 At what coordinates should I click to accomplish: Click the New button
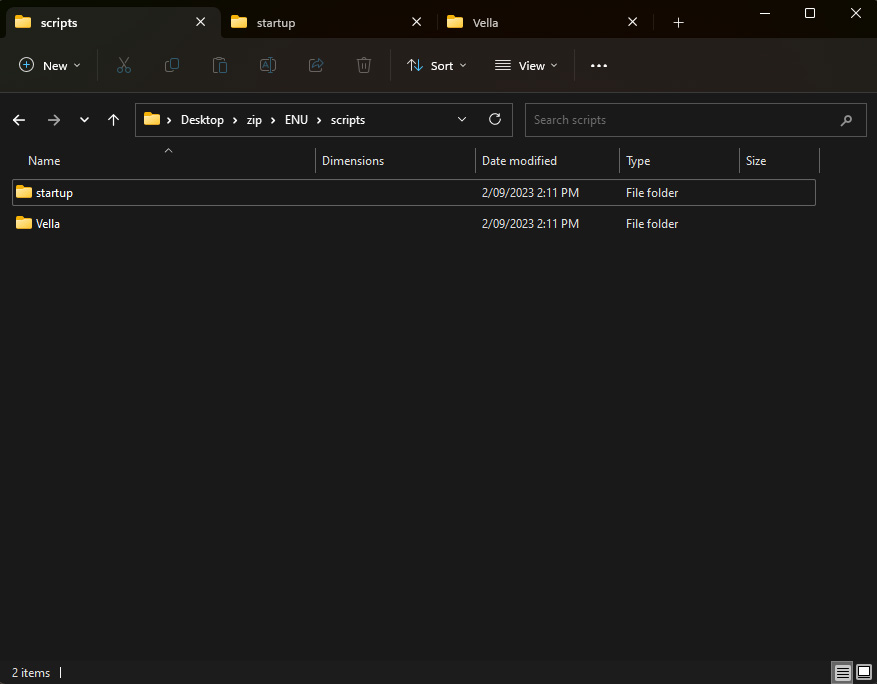(50, 65)
